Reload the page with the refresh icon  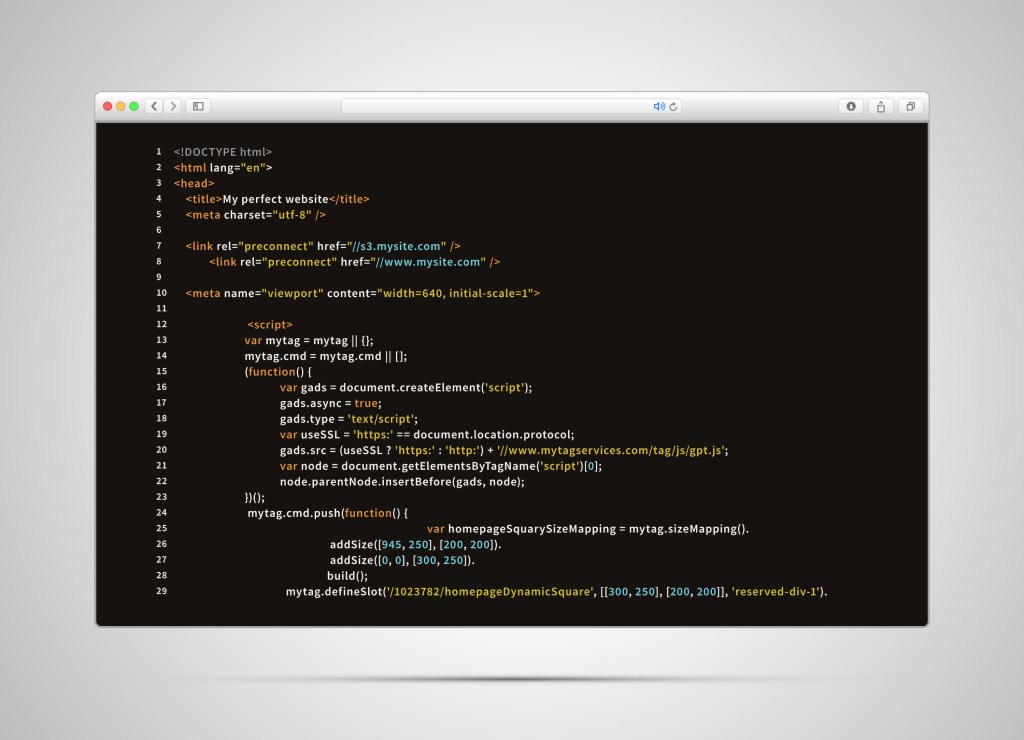coord(673,106)
